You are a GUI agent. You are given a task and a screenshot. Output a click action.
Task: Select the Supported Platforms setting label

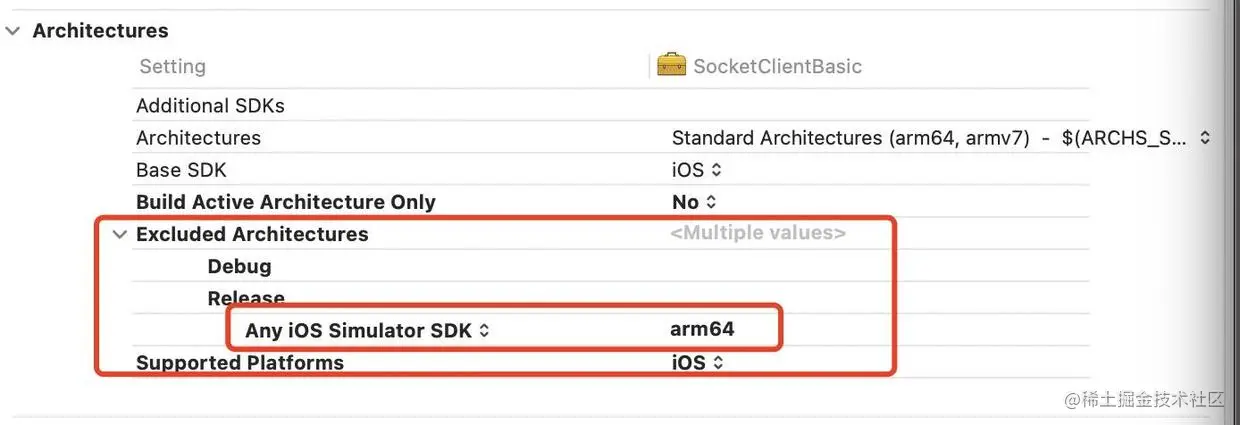[239, 362]
